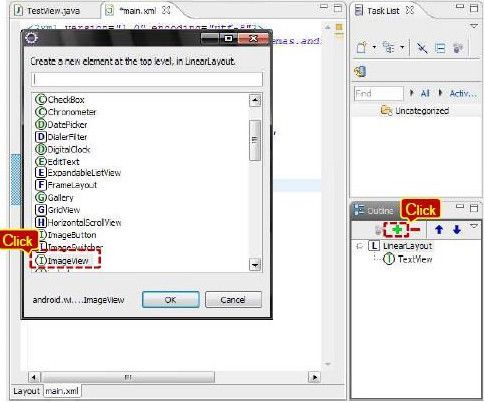Image resolution: width=484 pixels, height=402 pixels.
Task: Click the element list vertical scrollbar thumb
Action: tap(255, 140)
